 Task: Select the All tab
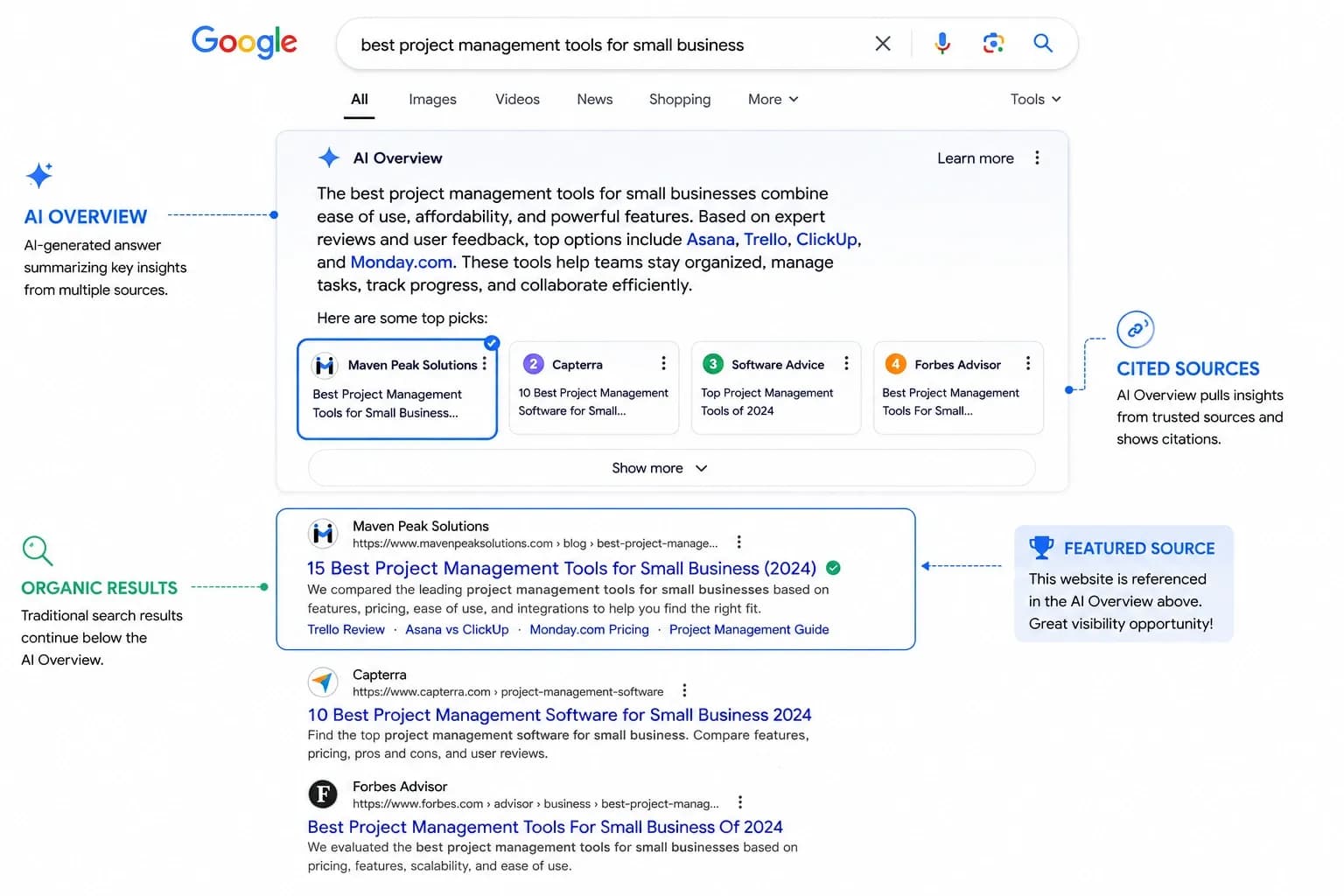click(x=359, y=100)
